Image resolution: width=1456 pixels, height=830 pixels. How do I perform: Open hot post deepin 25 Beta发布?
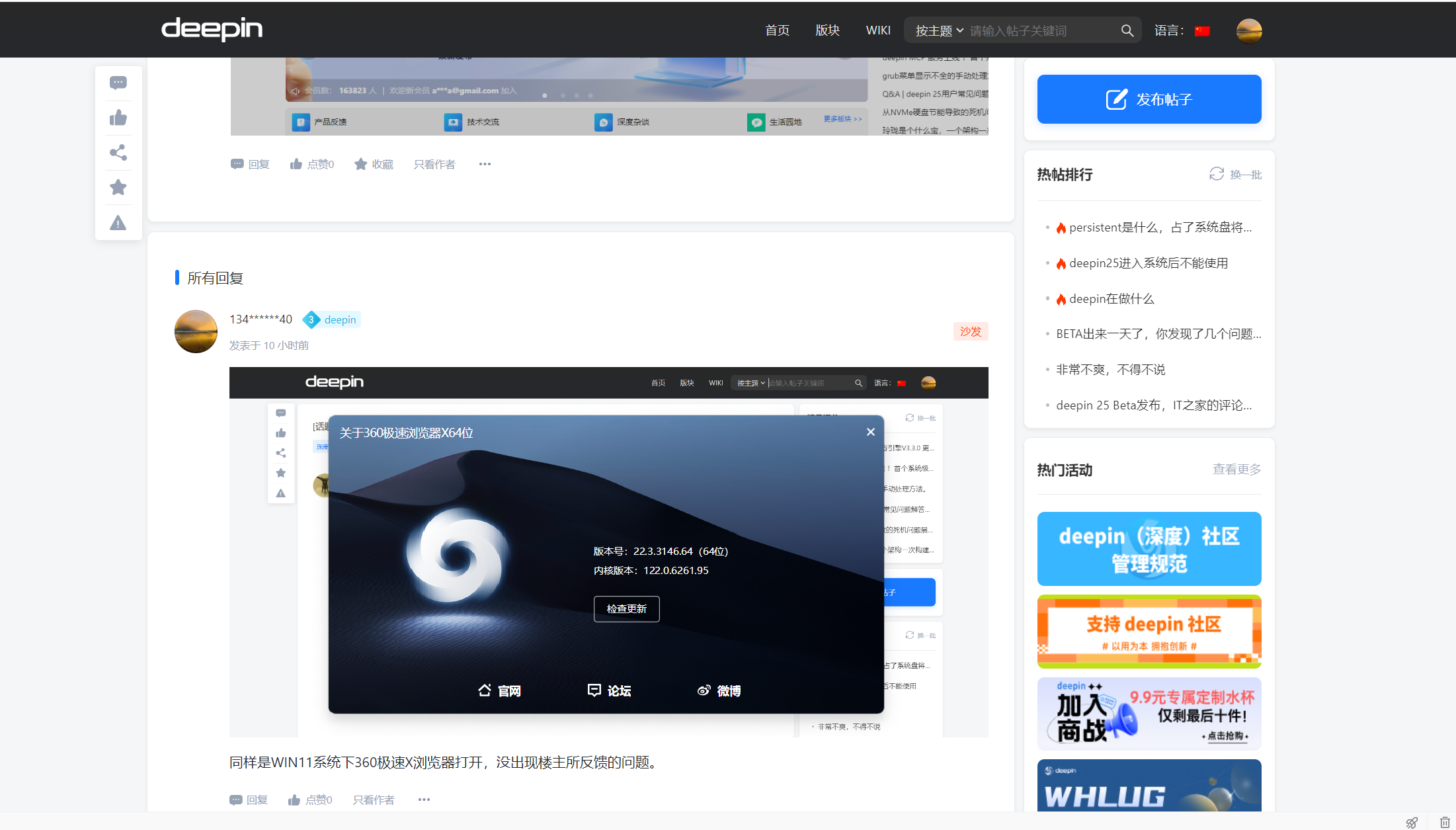[1154, 405]
